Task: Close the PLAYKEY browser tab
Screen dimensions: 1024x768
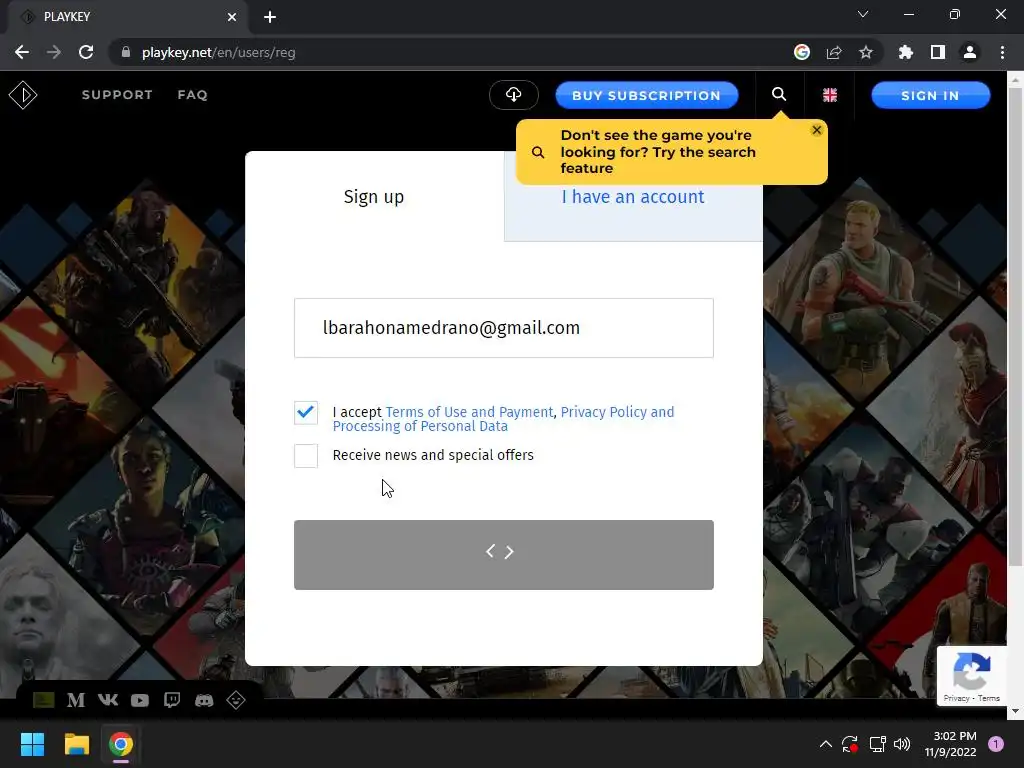Action: pos(232,17)
